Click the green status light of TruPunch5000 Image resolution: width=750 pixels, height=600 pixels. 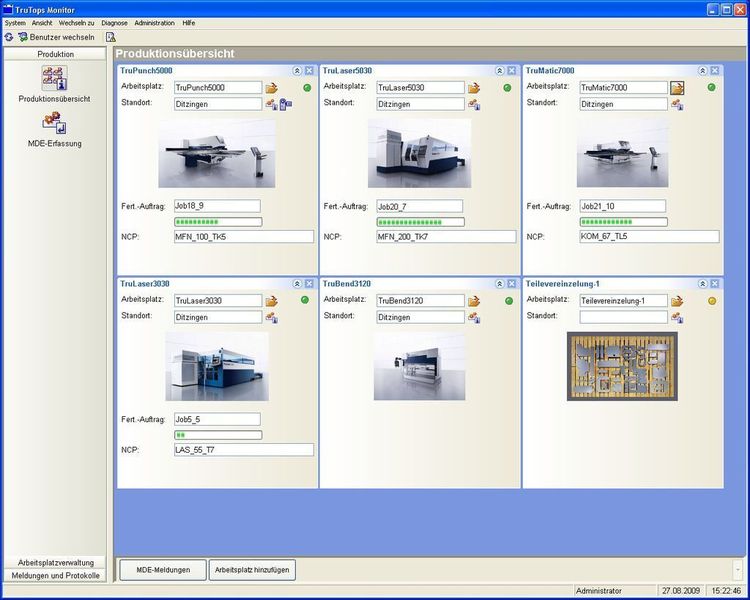click(x=307, y=88)
